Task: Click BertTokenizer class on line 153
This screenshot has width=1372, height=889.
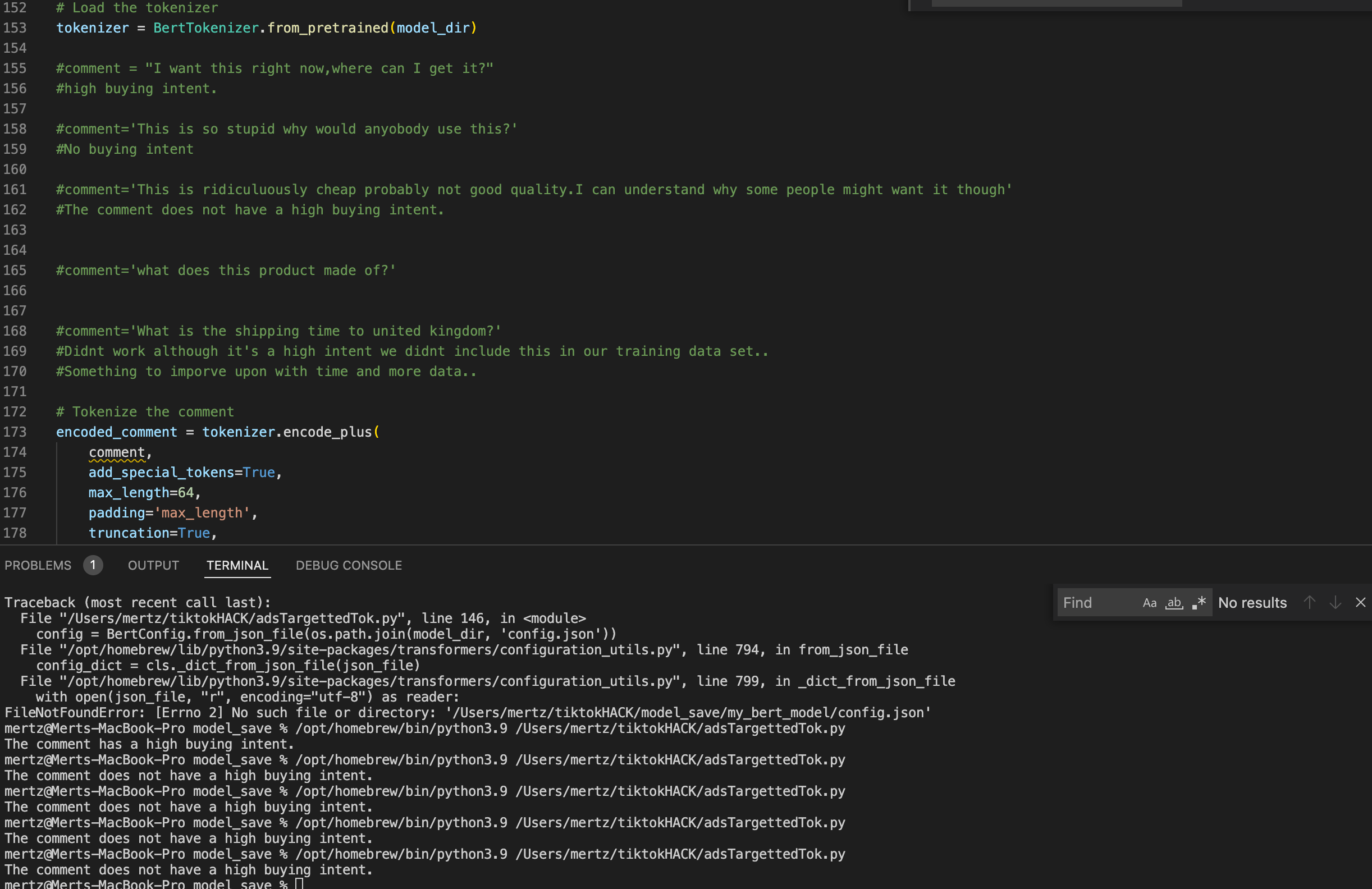Action: pos(206,28)
